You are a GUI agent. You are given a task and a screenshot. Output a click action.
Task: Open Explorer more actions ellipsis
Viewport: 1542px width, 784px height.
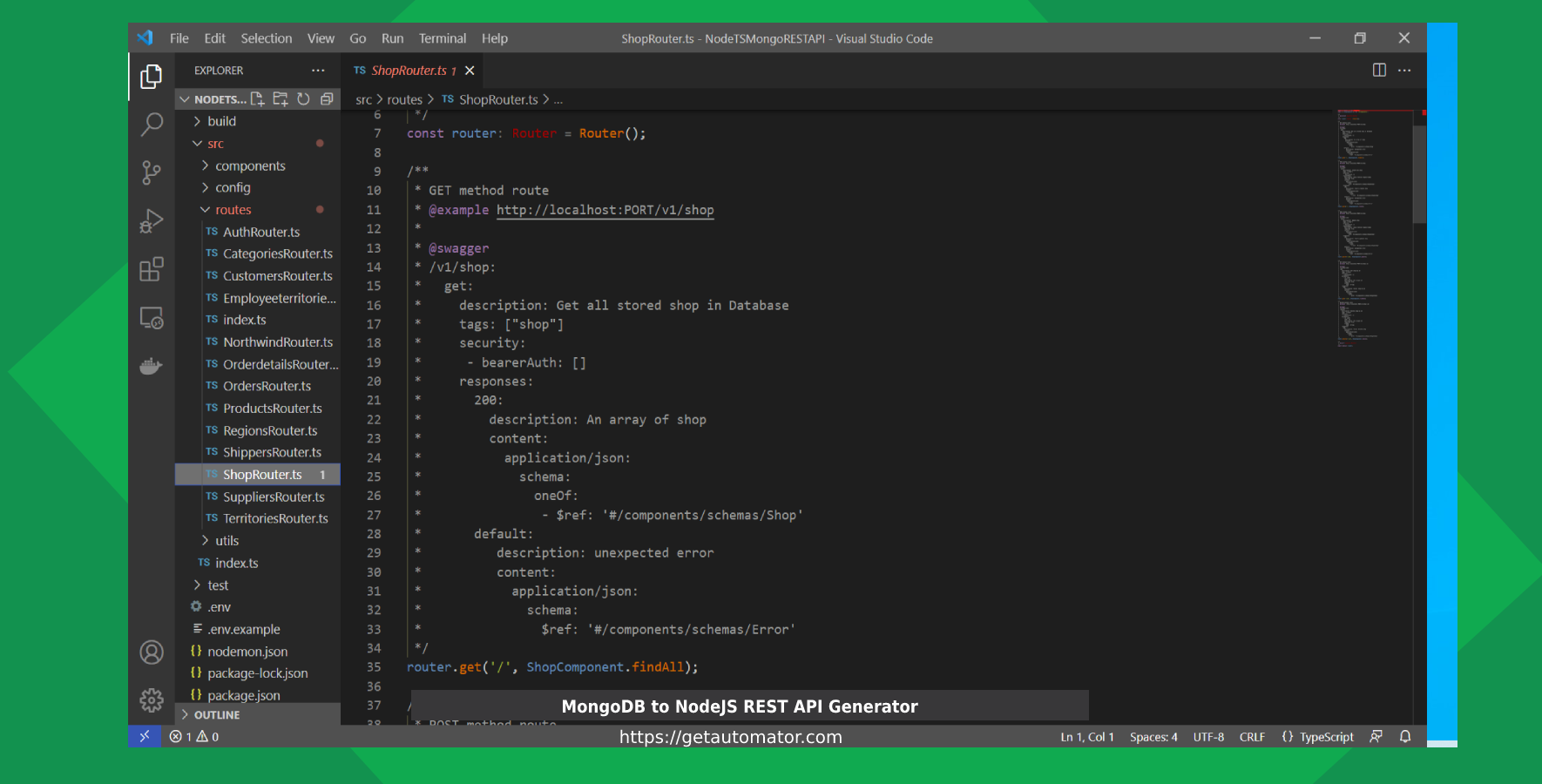[x=318, y=71]
